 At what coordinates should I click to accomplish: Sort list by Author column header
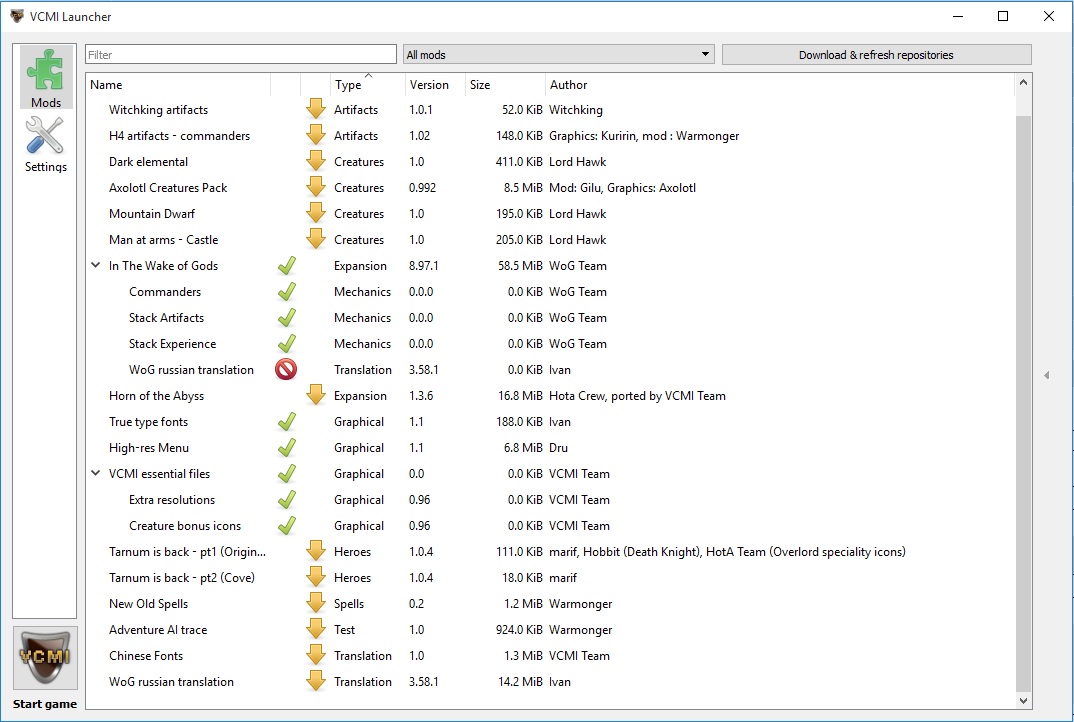click(x=568, y=85)
